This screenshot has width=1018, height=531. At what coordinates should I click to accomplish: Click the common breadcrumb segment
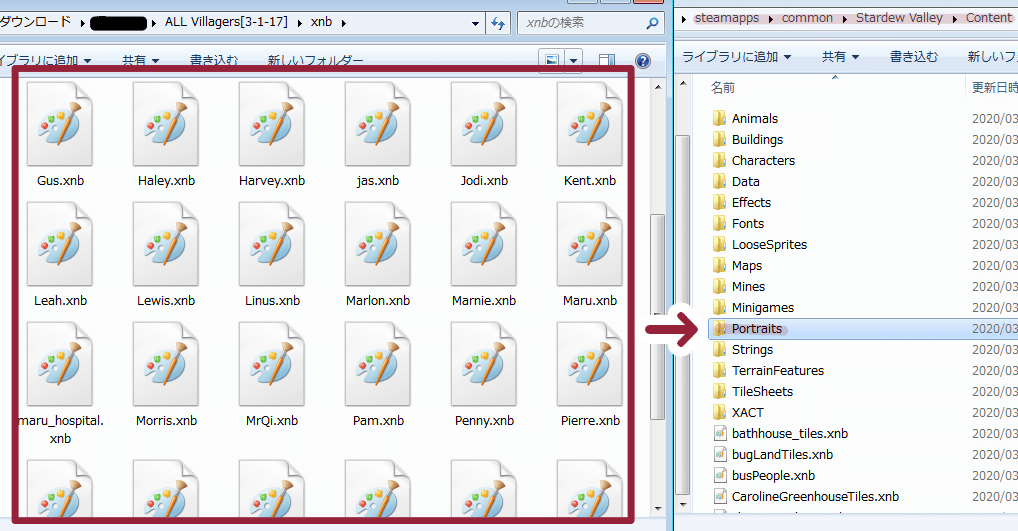pos(807,18)
